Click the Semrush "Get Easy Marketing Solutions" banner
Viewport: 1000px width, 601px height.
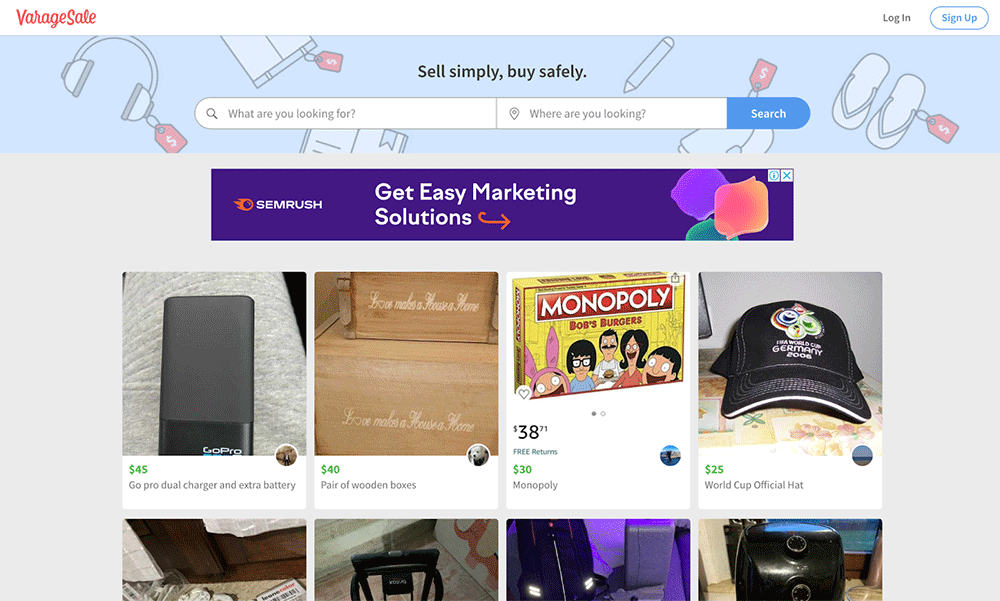pyautogui.click(x=476, y=204)
